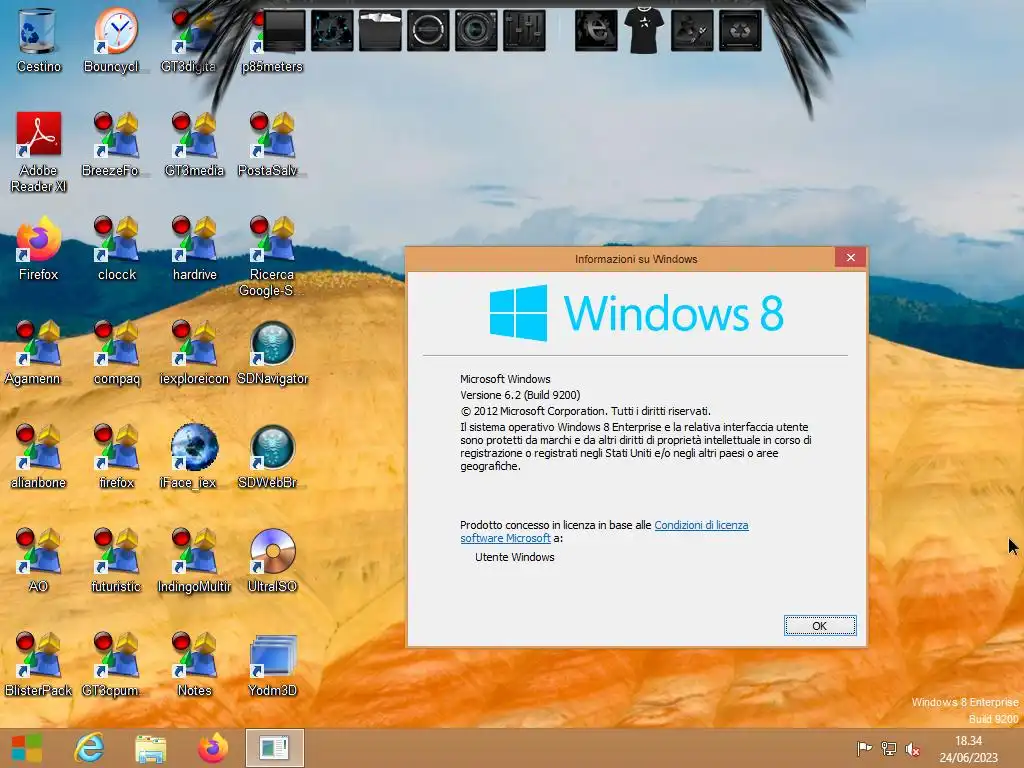Click the black T-shirt dock icon
1024x768 pixels.
(644, 30)
